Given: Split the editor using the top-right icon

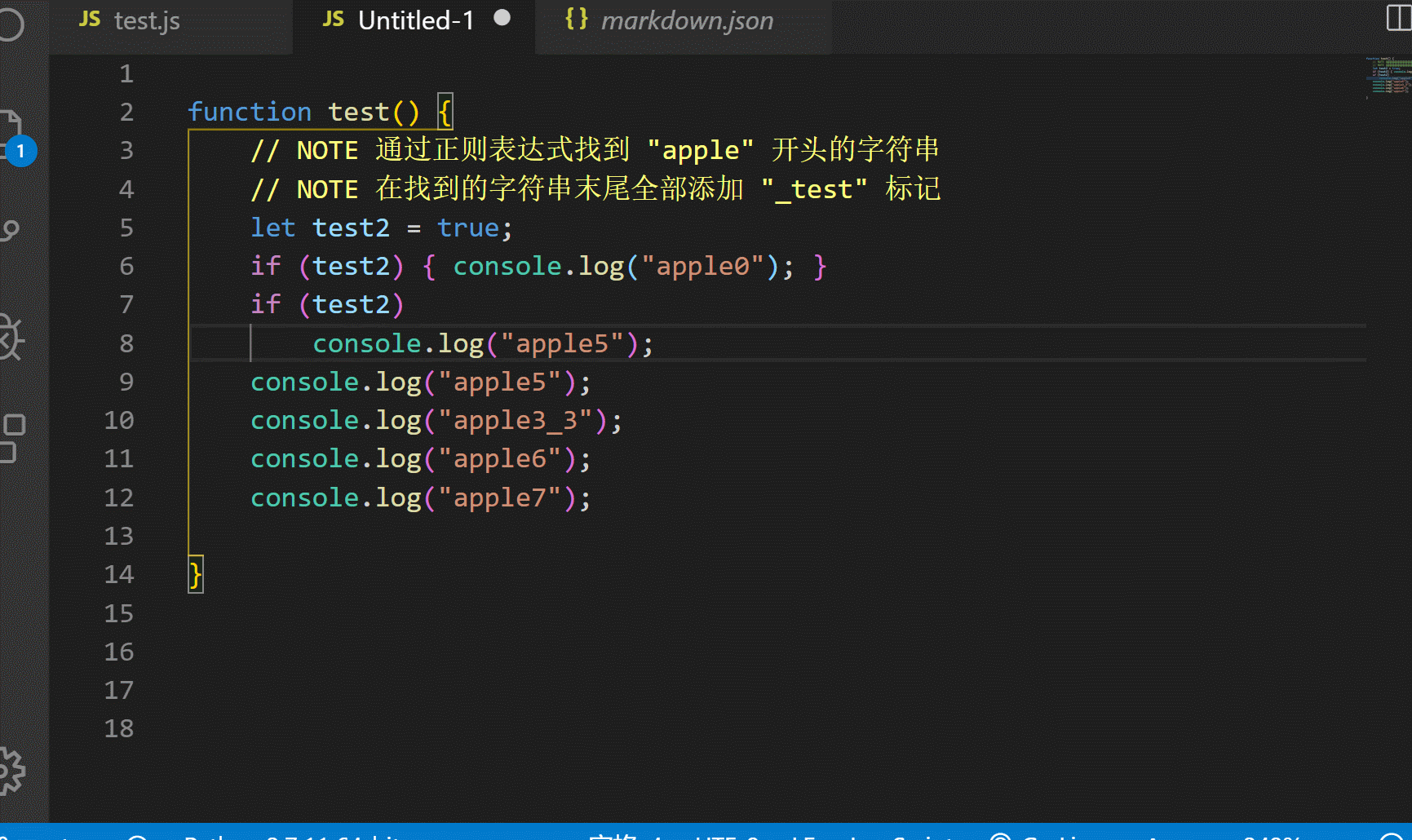Looking at the screenshot, I should point(1397,18).
